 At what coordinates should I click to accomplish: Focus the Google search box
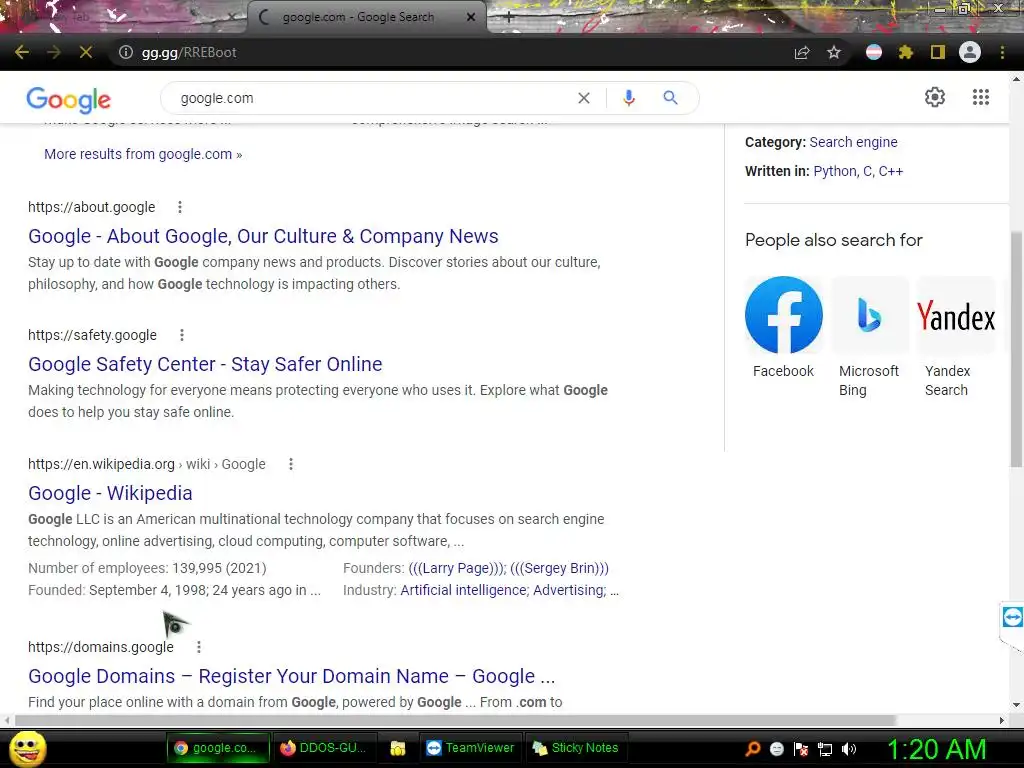(372, 98)
